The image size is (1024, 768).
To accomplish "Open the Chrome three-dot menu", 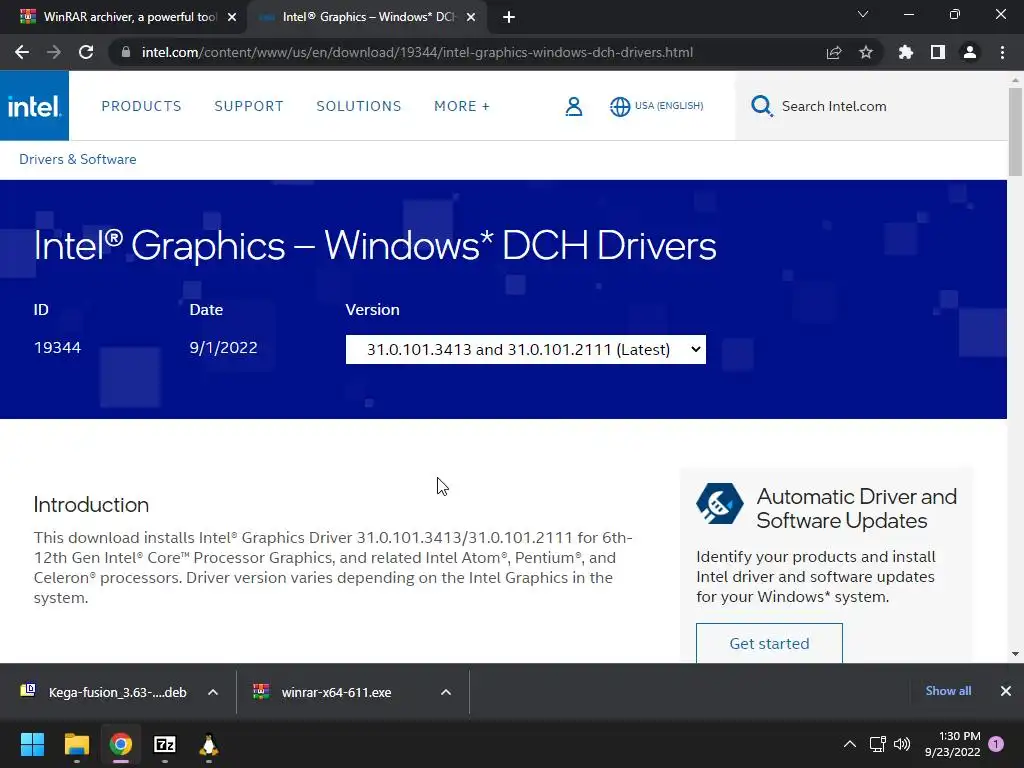I will [1002, 52].
